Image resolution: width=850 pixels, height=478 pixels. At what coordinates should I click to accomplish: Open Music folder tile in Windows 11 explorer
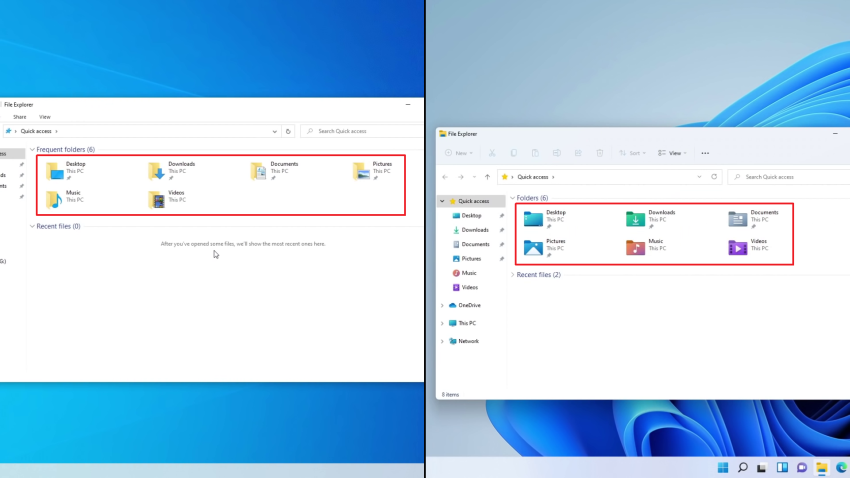point(645,248)
